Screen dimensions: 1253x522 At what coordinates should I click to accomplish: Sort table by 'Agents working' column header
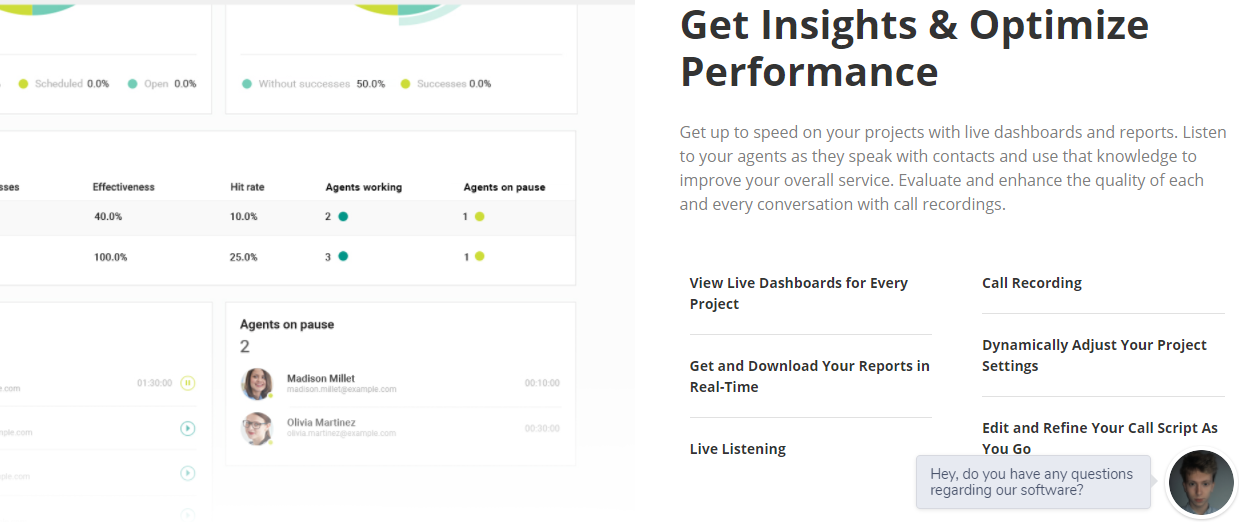point(363,187)
